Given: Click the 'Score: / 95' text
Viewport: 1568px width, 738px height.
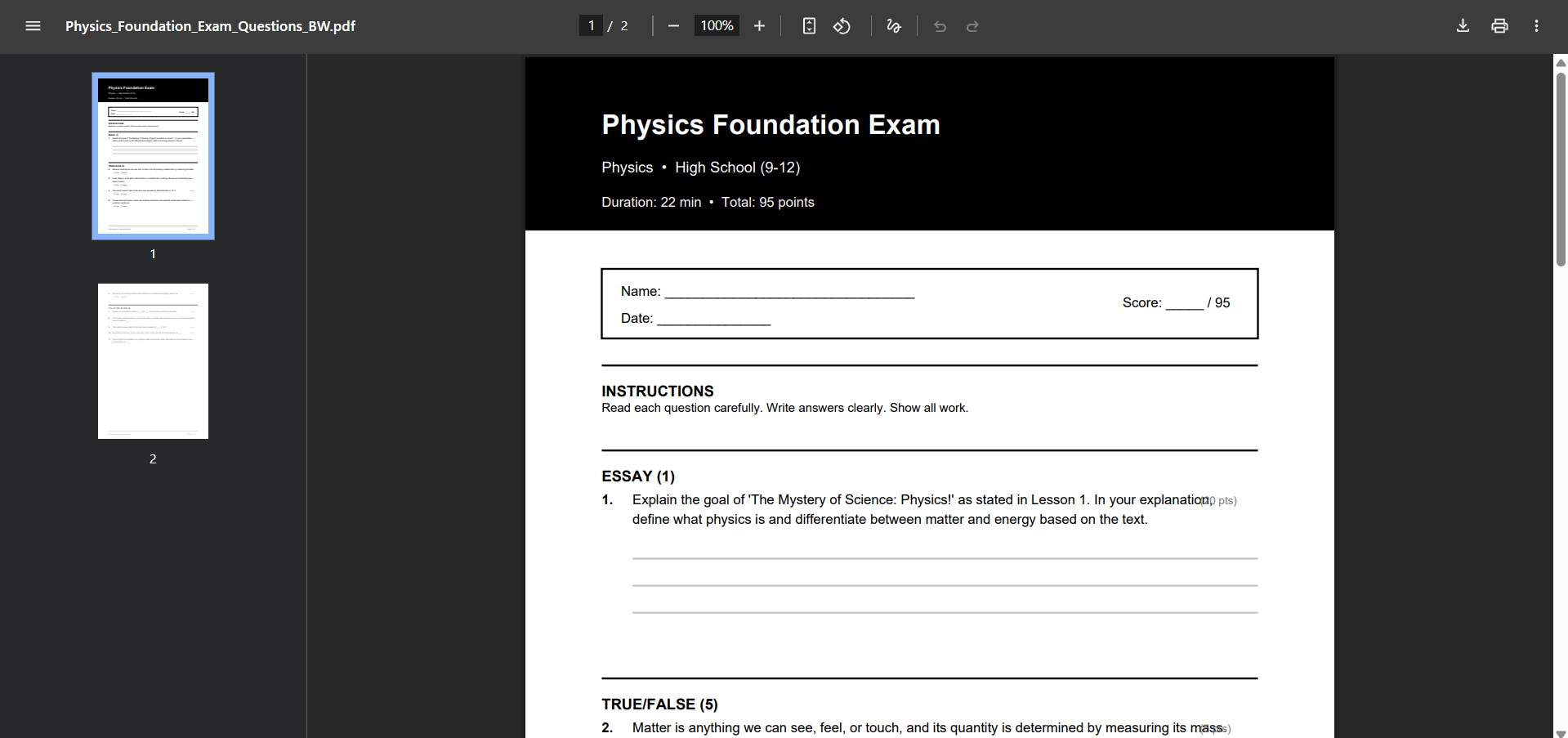Looking at the screenshot, I should [1176, 302].
